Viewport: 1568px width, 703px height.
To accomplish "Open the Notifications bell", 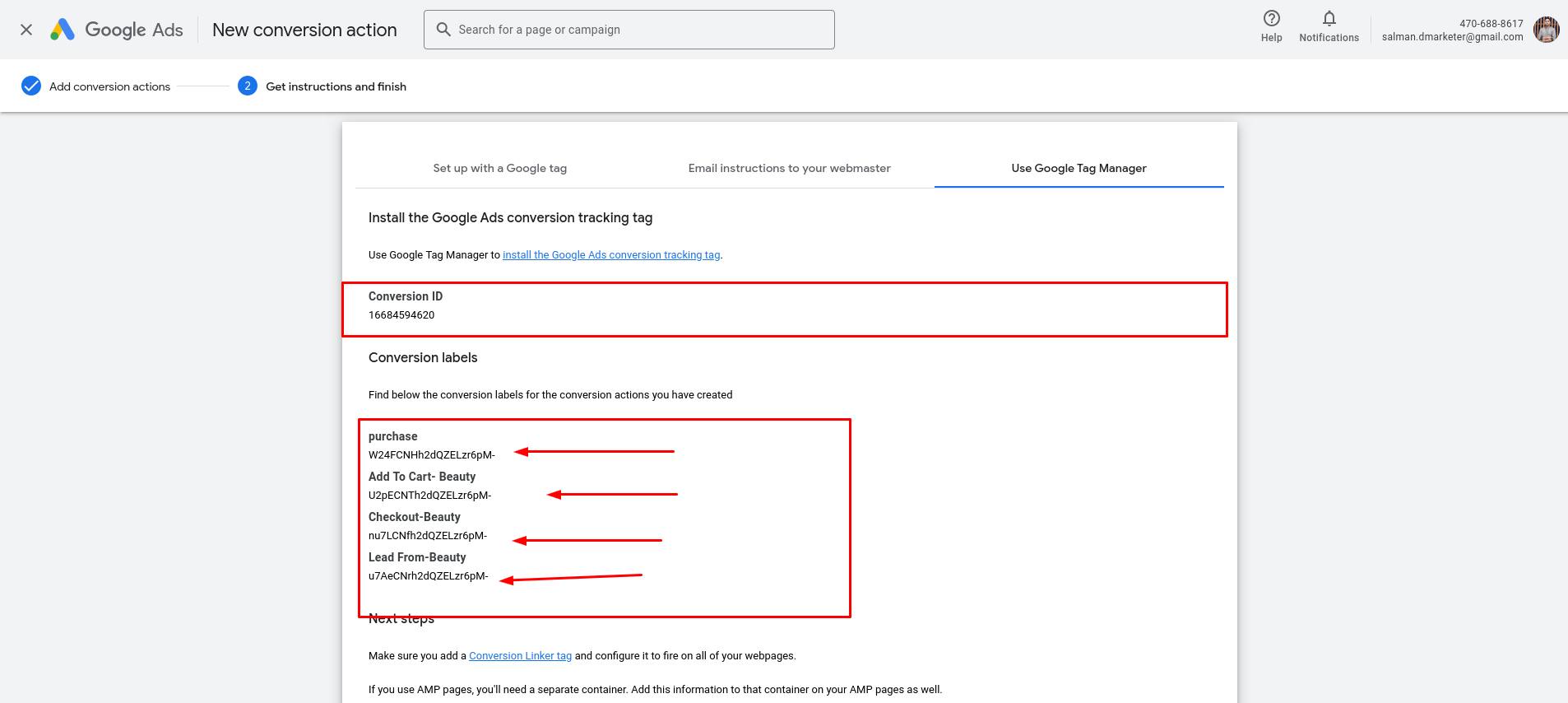I will coord(1329,19).
